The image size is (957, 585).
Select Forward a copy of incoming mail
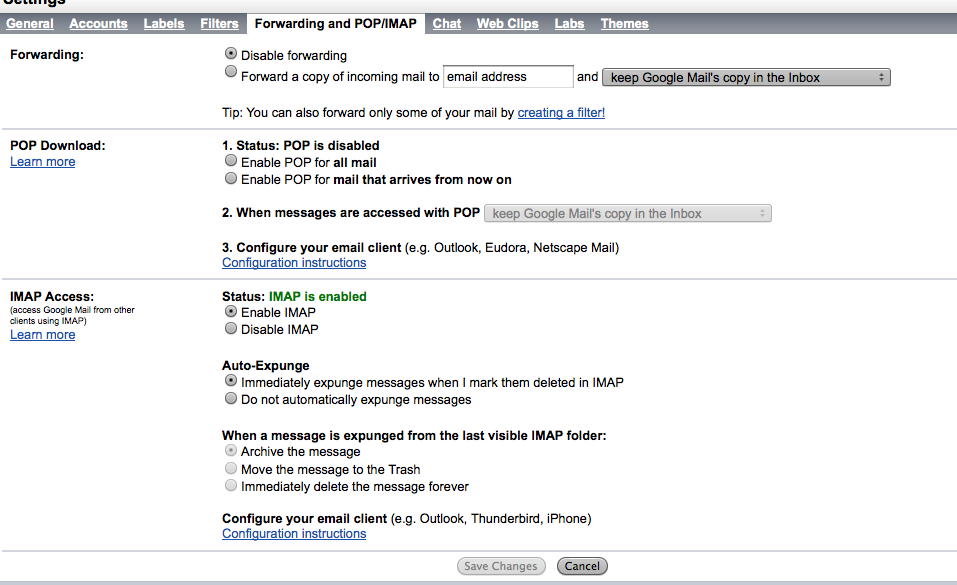231,71
